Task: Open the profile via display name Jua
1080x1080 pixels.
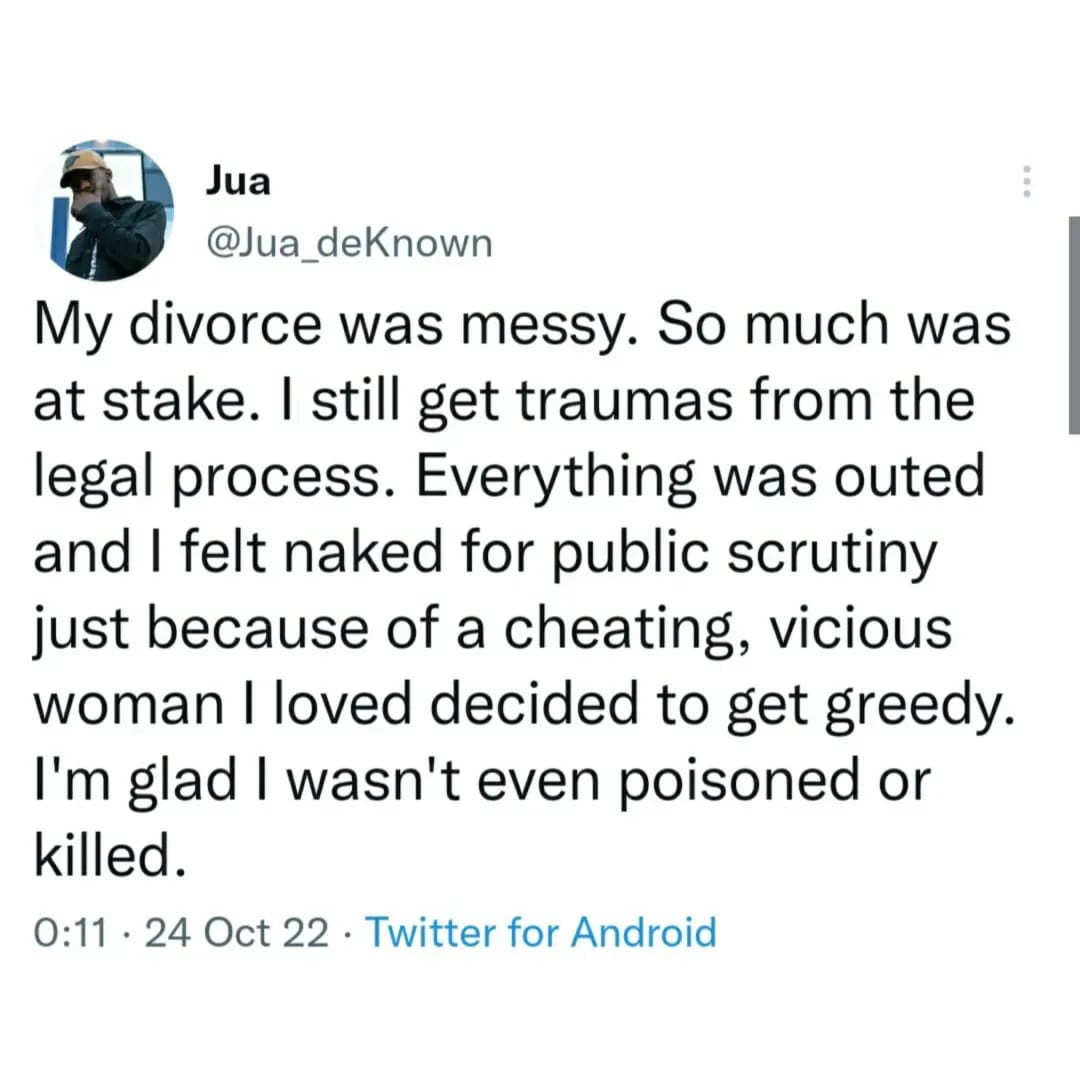Action: tap(238, 182)
